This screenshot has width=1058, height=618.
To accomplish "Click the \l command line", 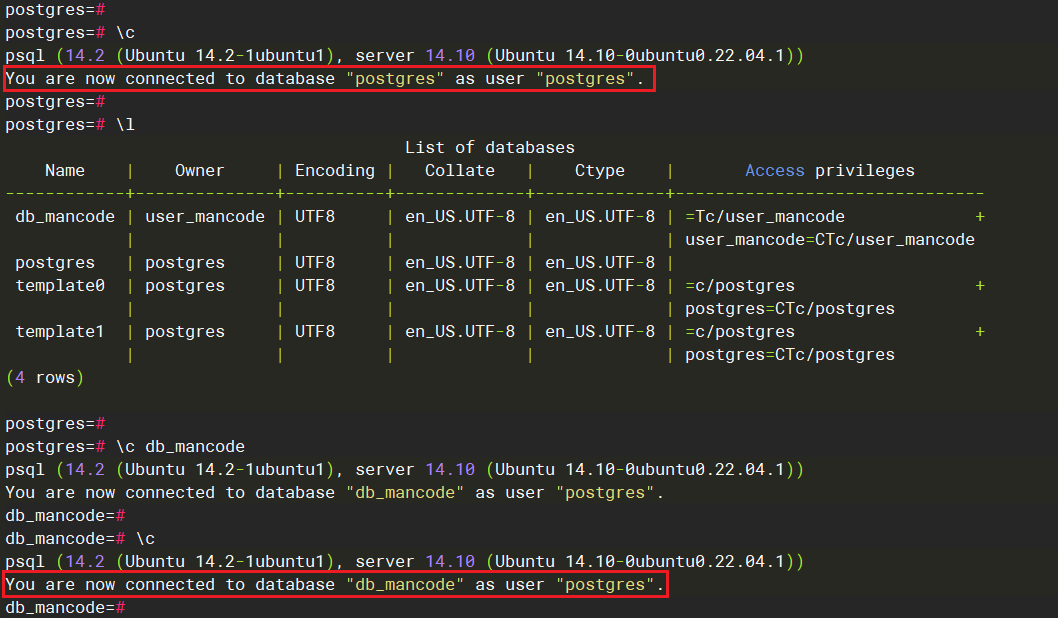I will [x=70, y=125].
